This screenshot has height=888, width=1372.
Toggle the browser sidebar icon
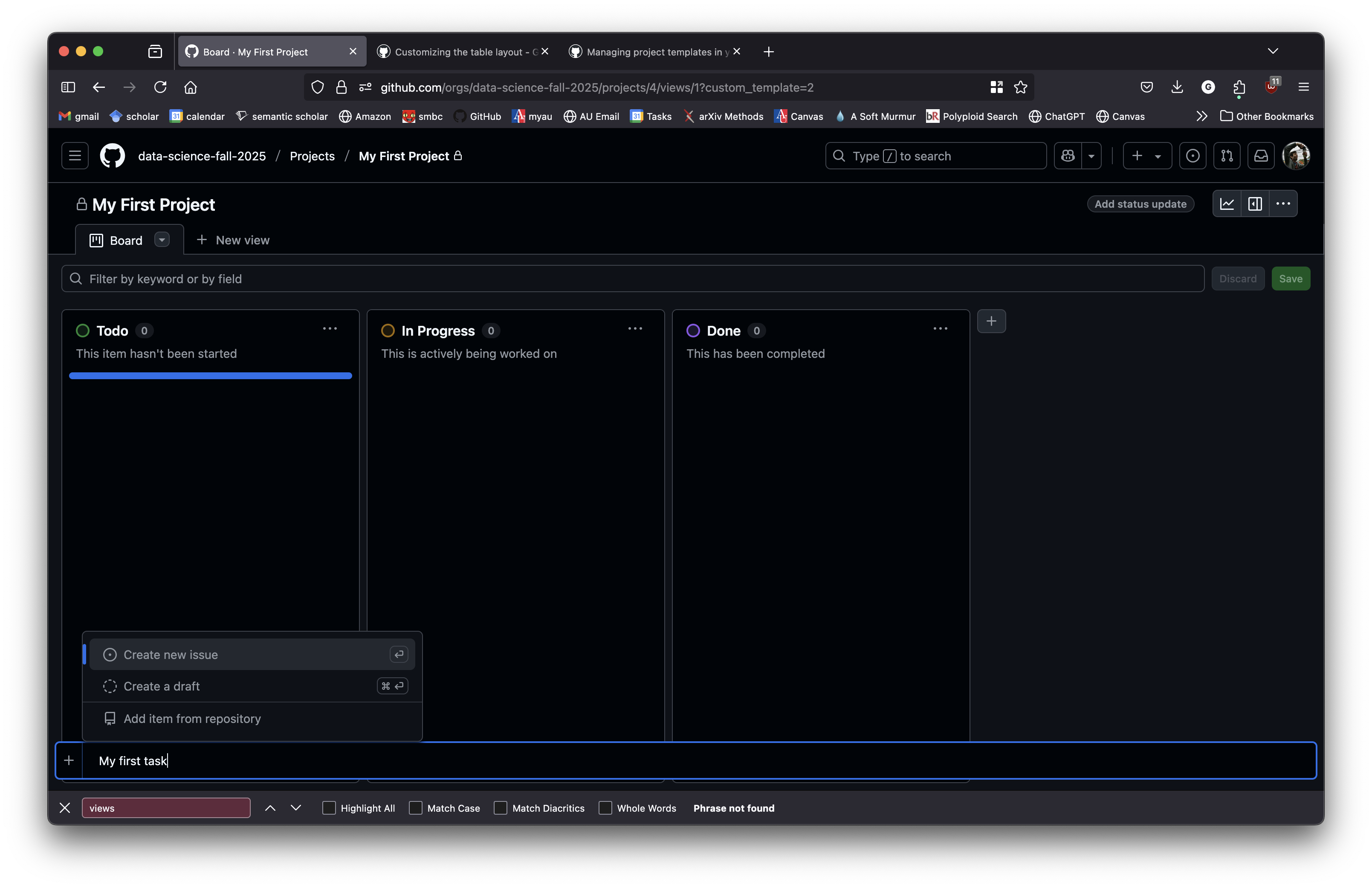pyautogui.click(x=68, y=87)
